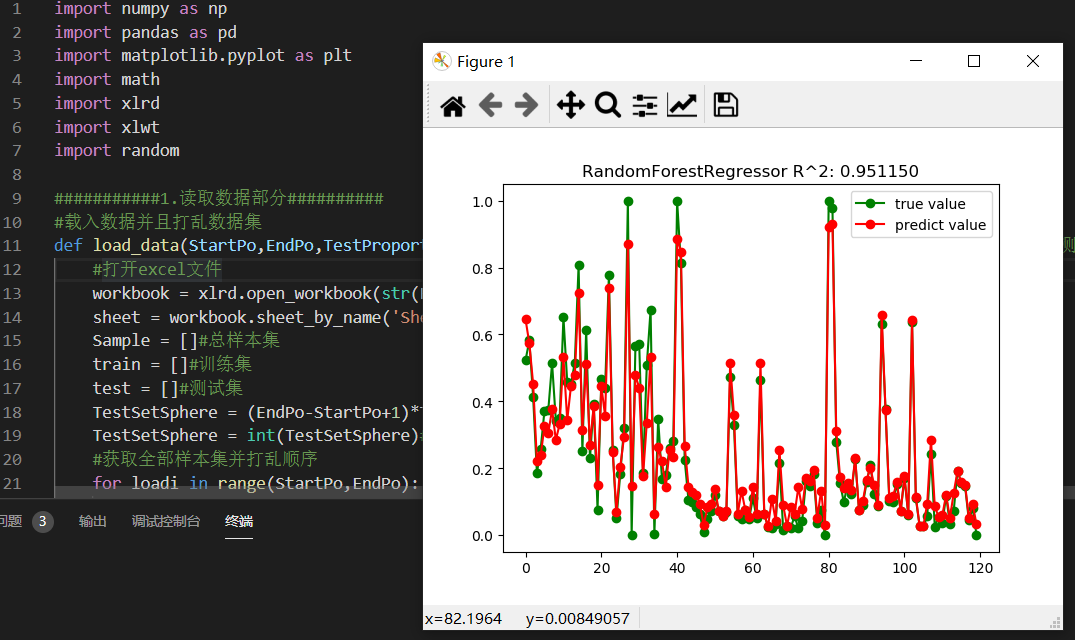The image size is (1075, 640).
Task: Open the subplot spacing configuration tool
Action: (645, 104)
